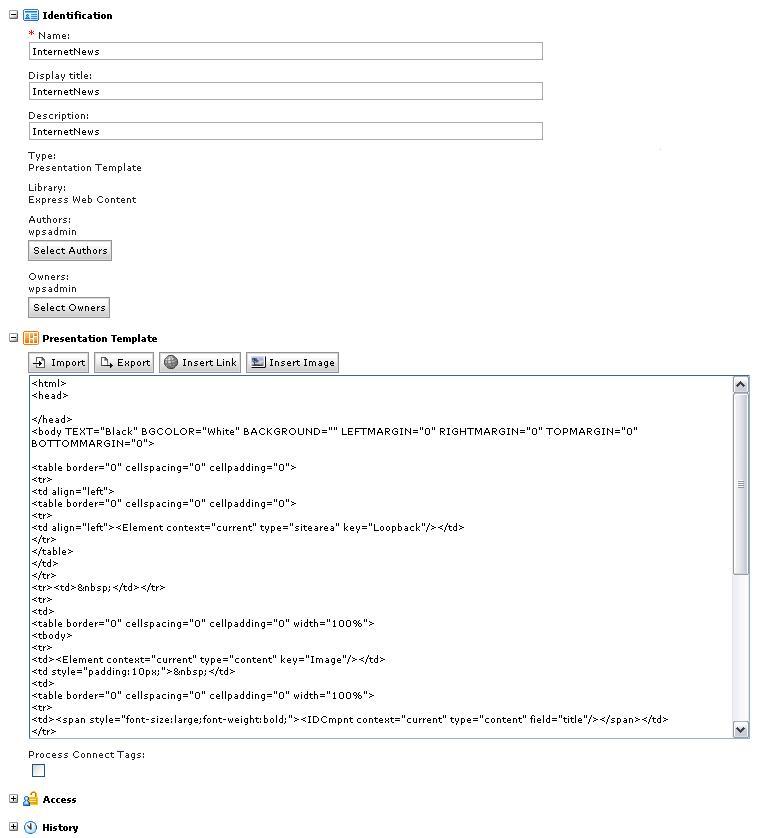Click the Access heading text
The image size is (764, 838).
59,800
